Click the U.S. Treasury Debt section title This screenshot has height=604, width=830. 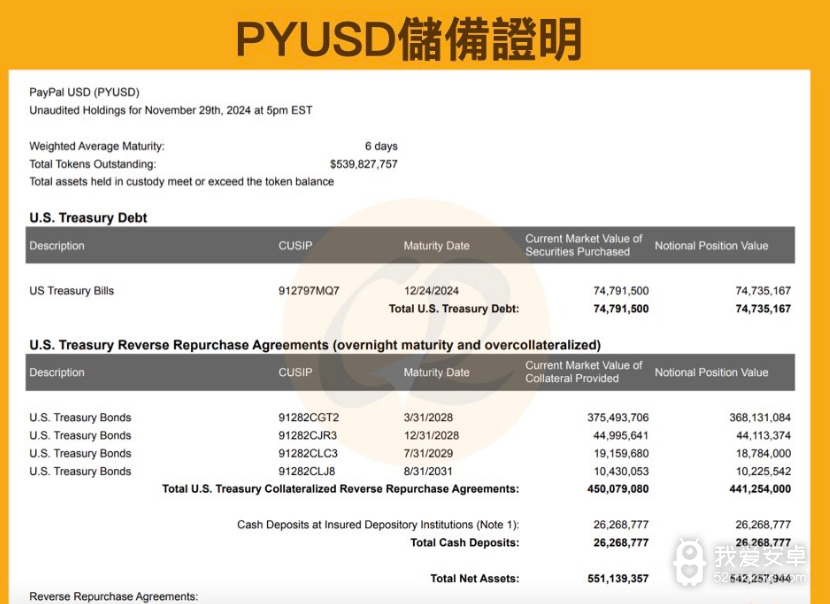[x=89, y=218]
